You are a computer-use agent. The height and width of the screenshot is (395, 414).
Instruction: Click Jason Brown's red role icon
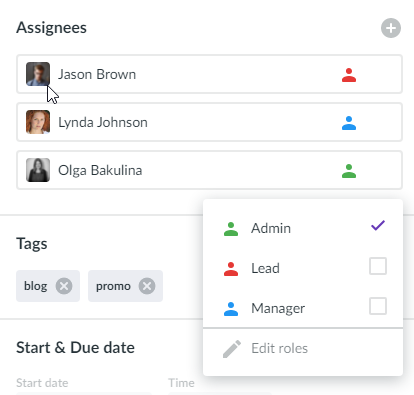point(349,75)
